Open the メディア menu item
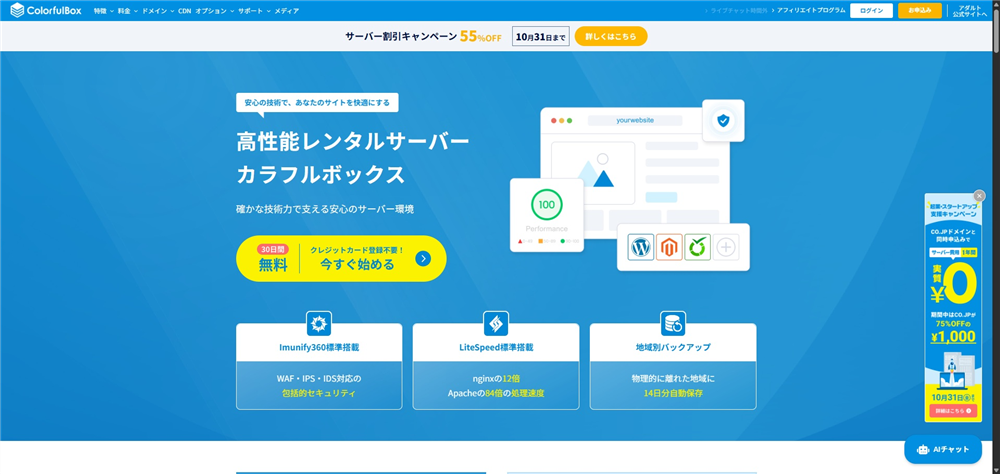The image size is (1000, 474). 286,11
